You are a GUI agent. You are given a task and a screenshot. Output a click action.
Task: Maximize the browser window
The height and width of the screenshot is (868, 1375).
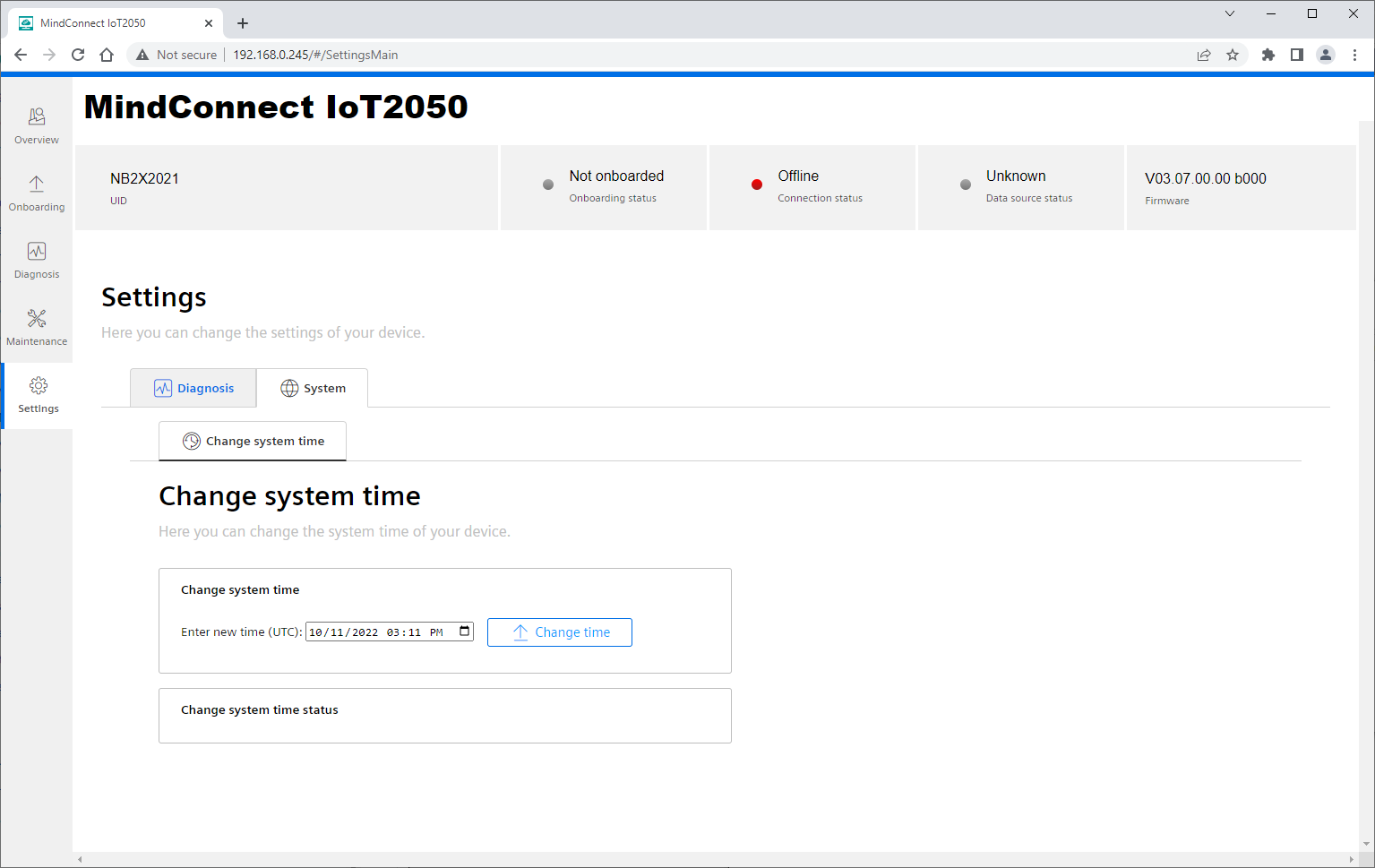coord(1312,13)
